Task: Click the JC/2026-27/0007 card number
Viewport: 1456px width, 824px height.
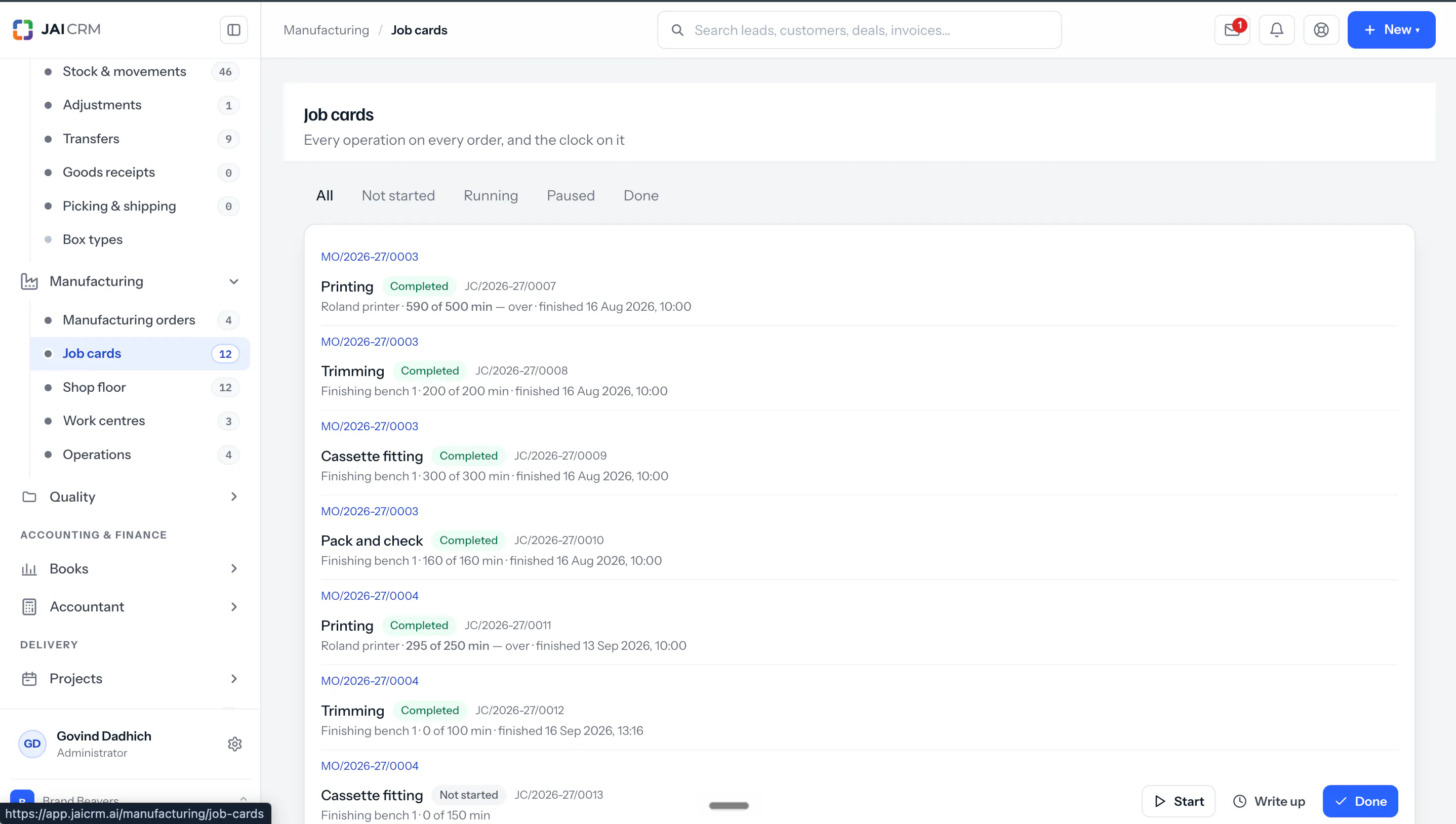Action: 510,286
